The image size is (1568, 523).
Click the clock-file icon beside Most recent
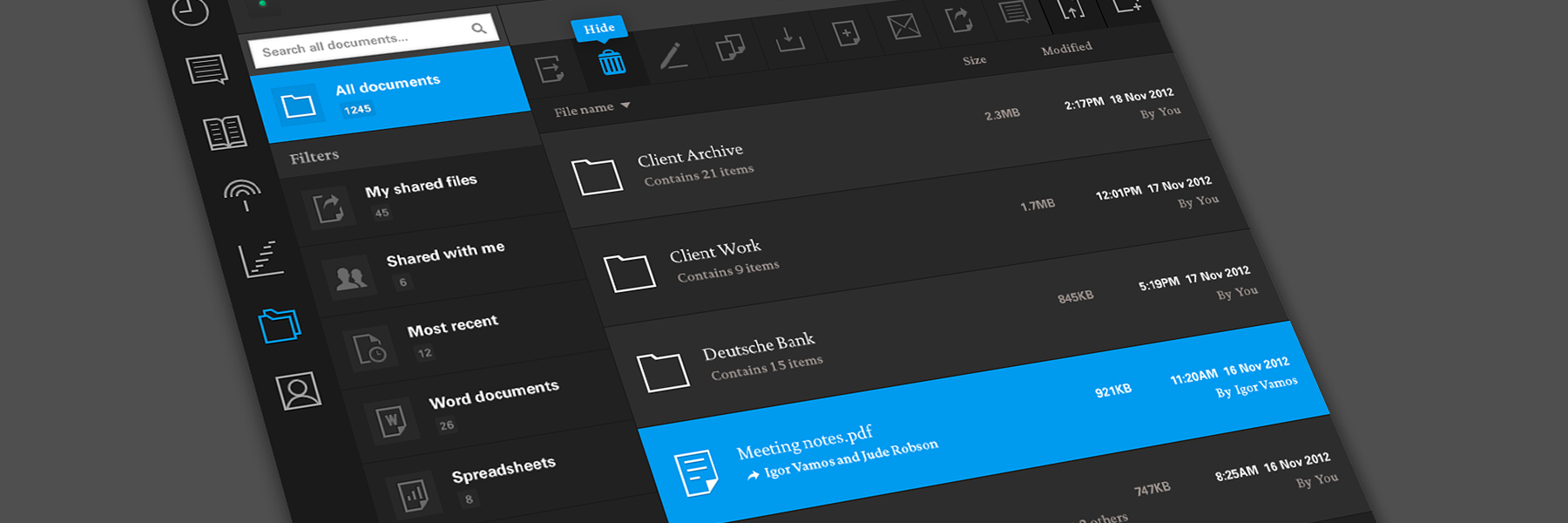click(x=369, y=348)
